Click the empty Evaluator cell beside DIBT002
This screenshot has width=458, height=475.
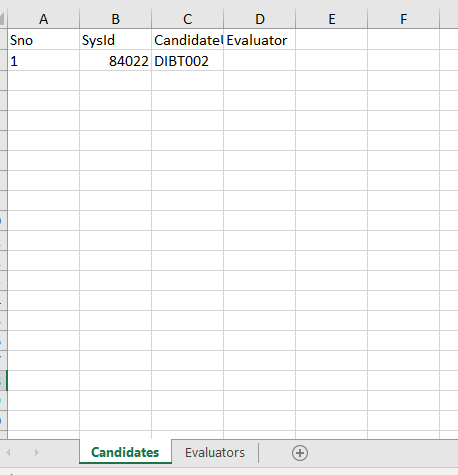click(259, 61)
